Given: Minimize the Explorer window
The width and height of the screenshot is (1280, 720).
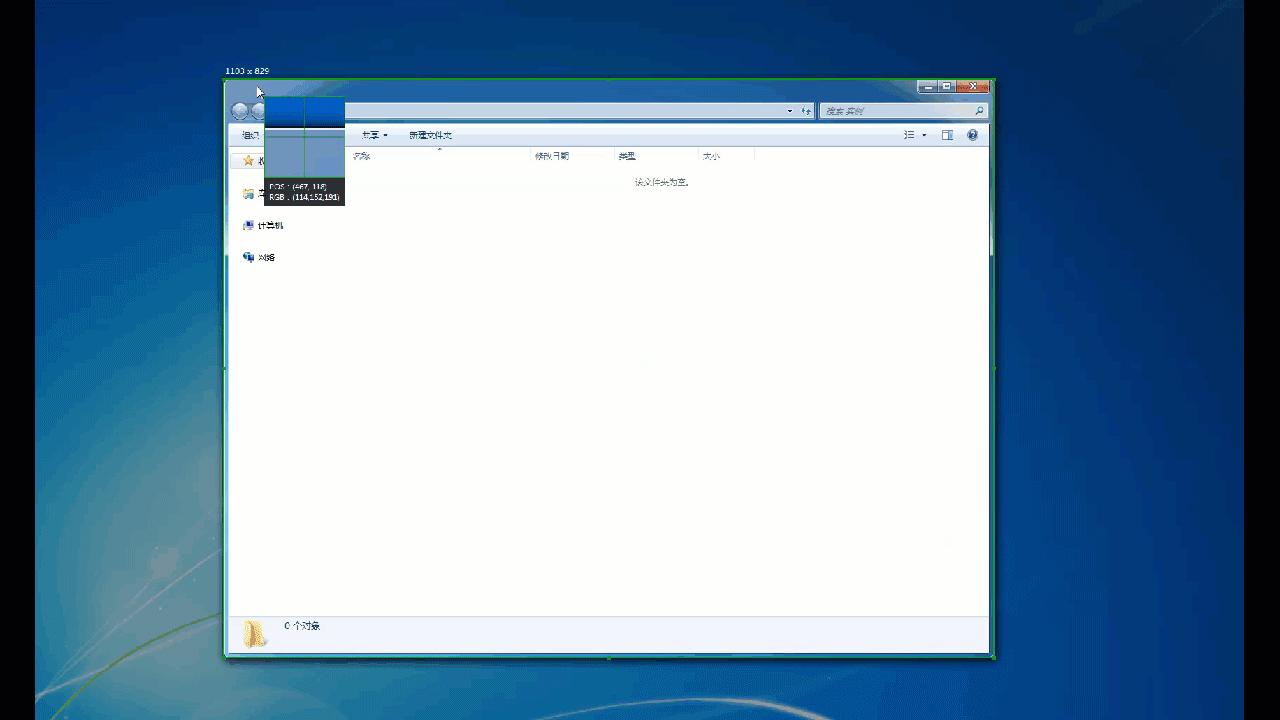Looking at the screenshot, I should 927,87.
